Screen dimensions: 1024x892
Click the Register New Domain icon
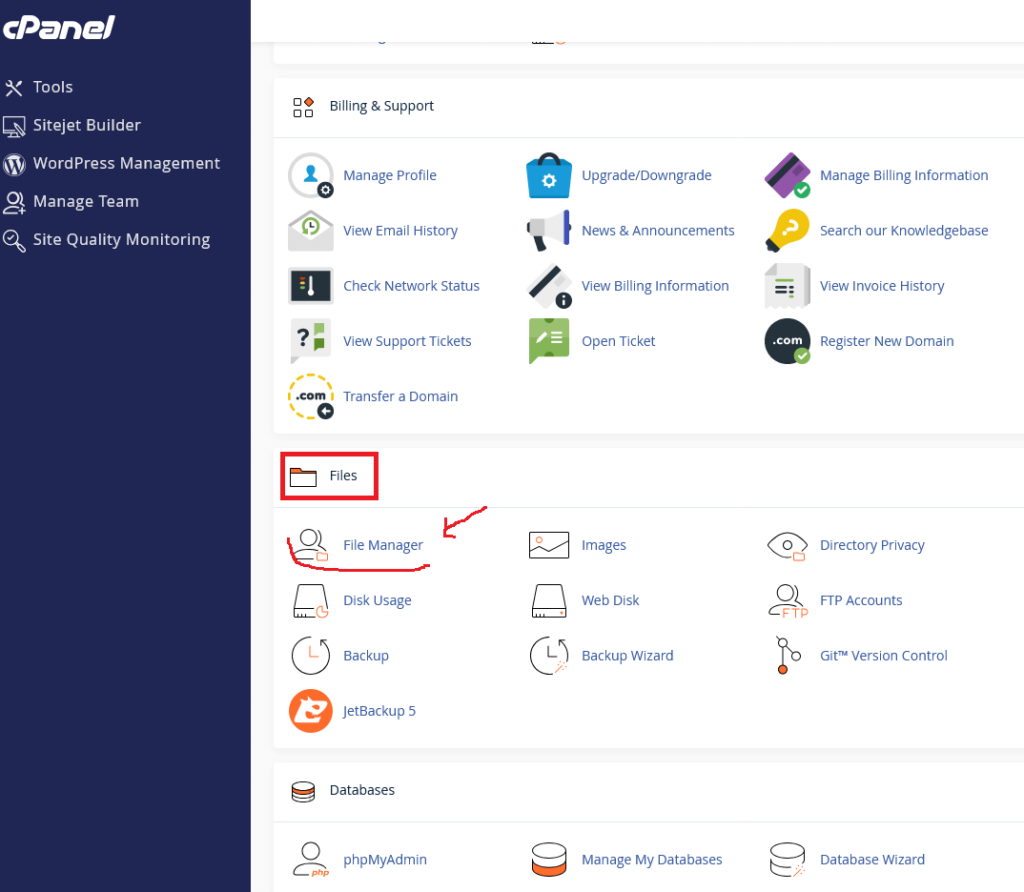[787, 341]
